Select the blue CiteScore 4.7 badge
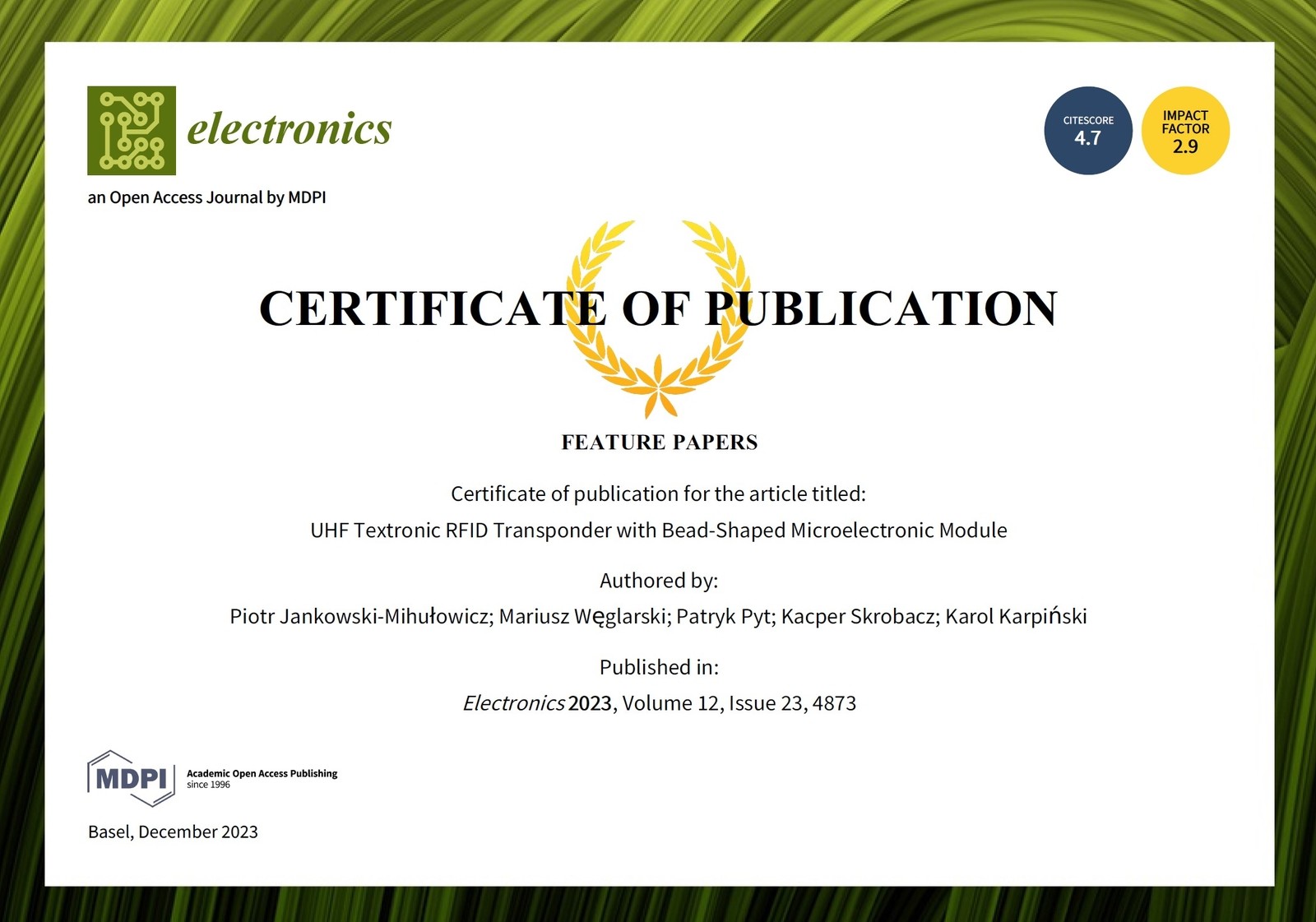This screenshot has height=922, width=1316. [1087, 131]
